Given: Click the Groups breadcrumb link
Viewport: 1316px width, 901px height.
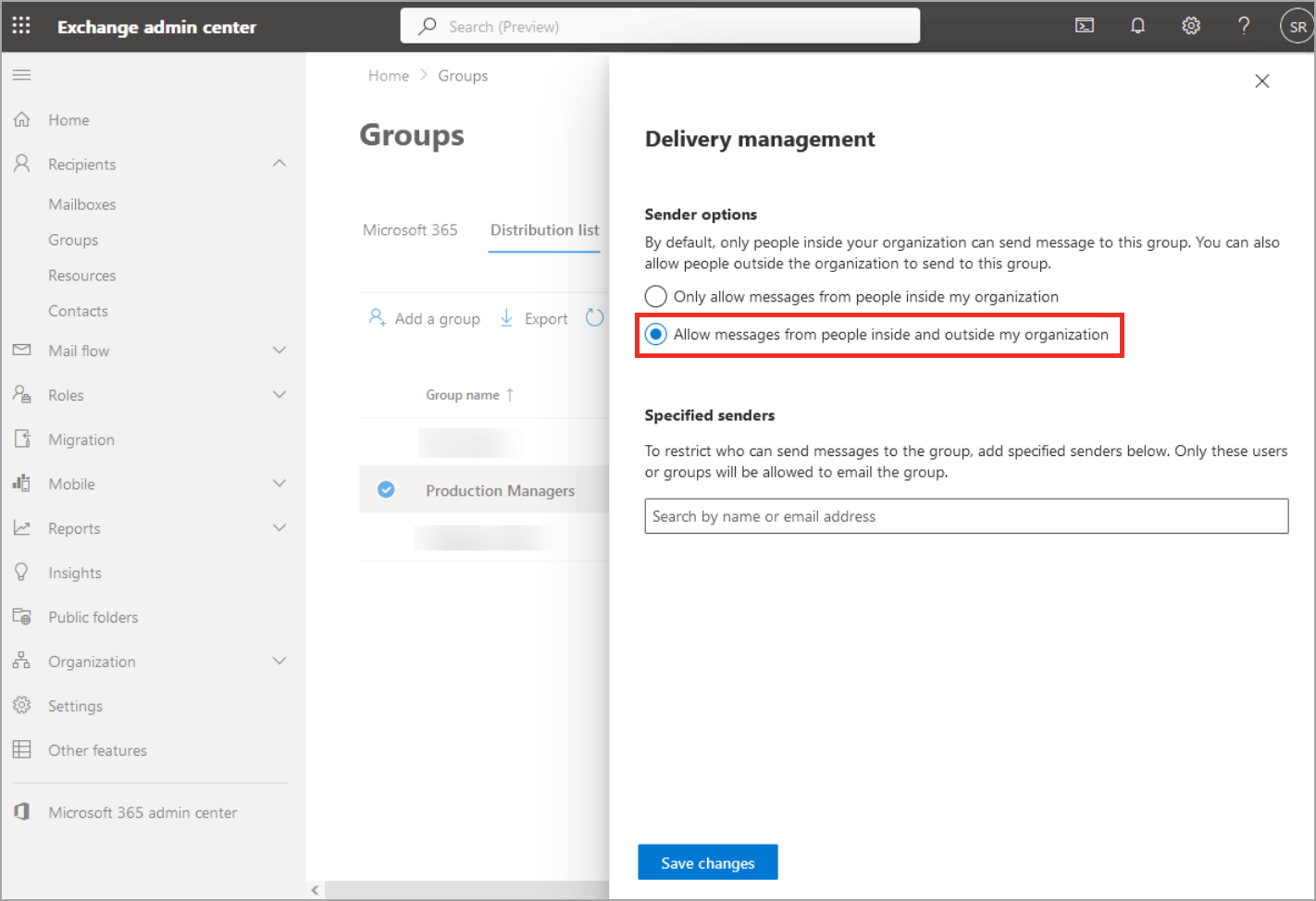Looking at the screenshot, I should 463,76.
